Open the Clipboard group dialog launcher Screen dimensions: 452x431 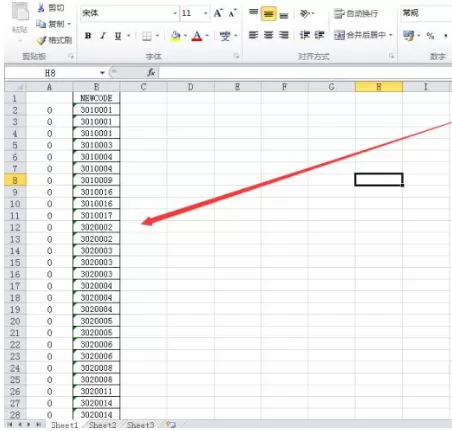[70, 57]
